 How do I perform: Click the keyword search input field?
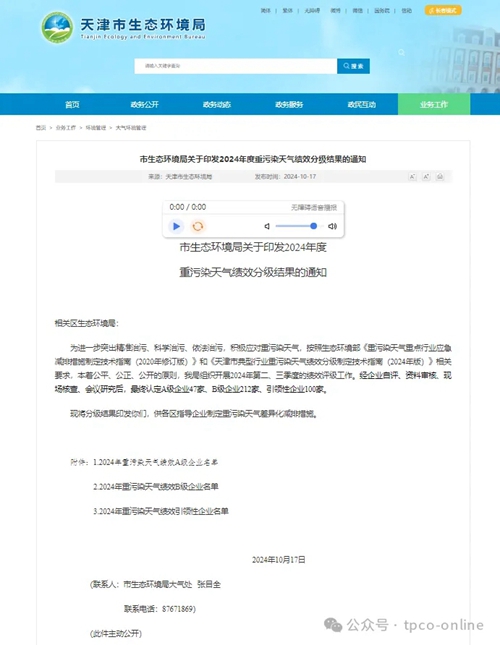(x=236, y=66)
